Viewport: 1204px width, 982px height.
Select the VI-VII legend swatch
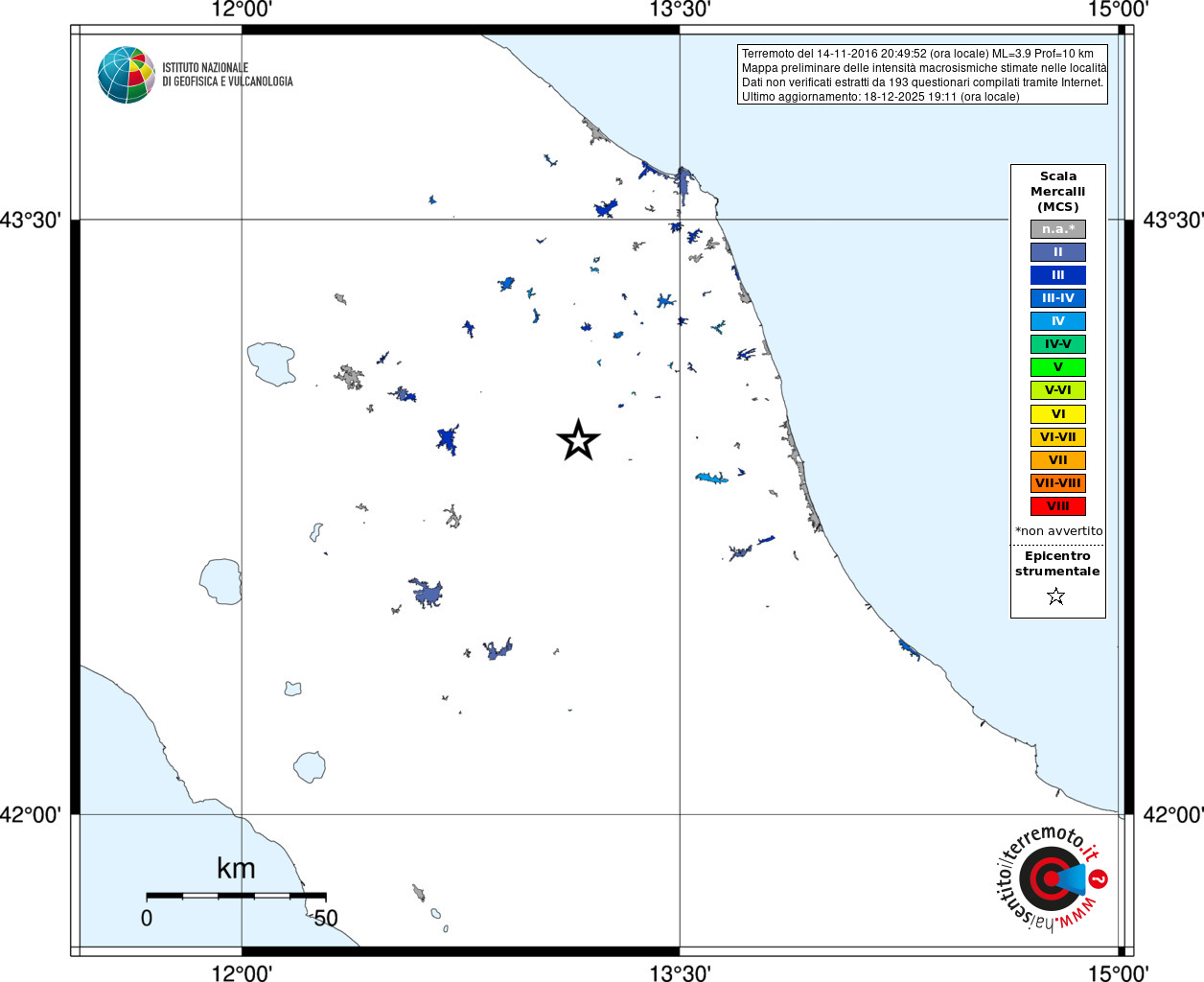(1058, 437)
